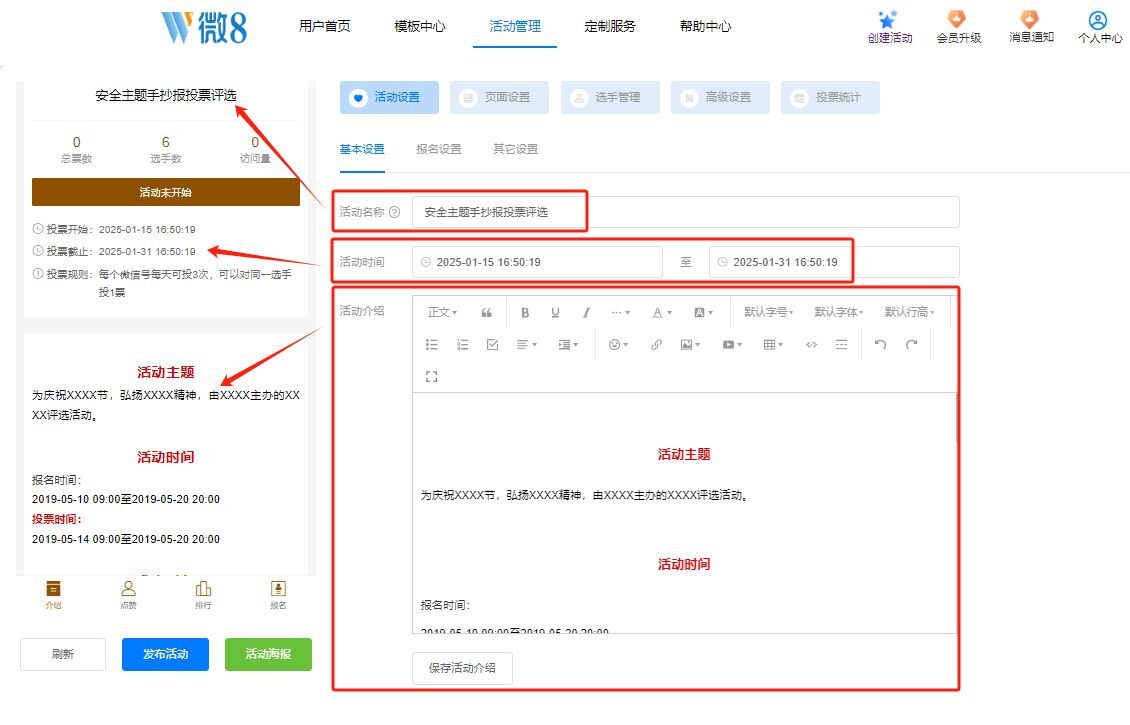Toggle italic formatting in the editor
1130x725 pixels.
click(x=586, y=313)
